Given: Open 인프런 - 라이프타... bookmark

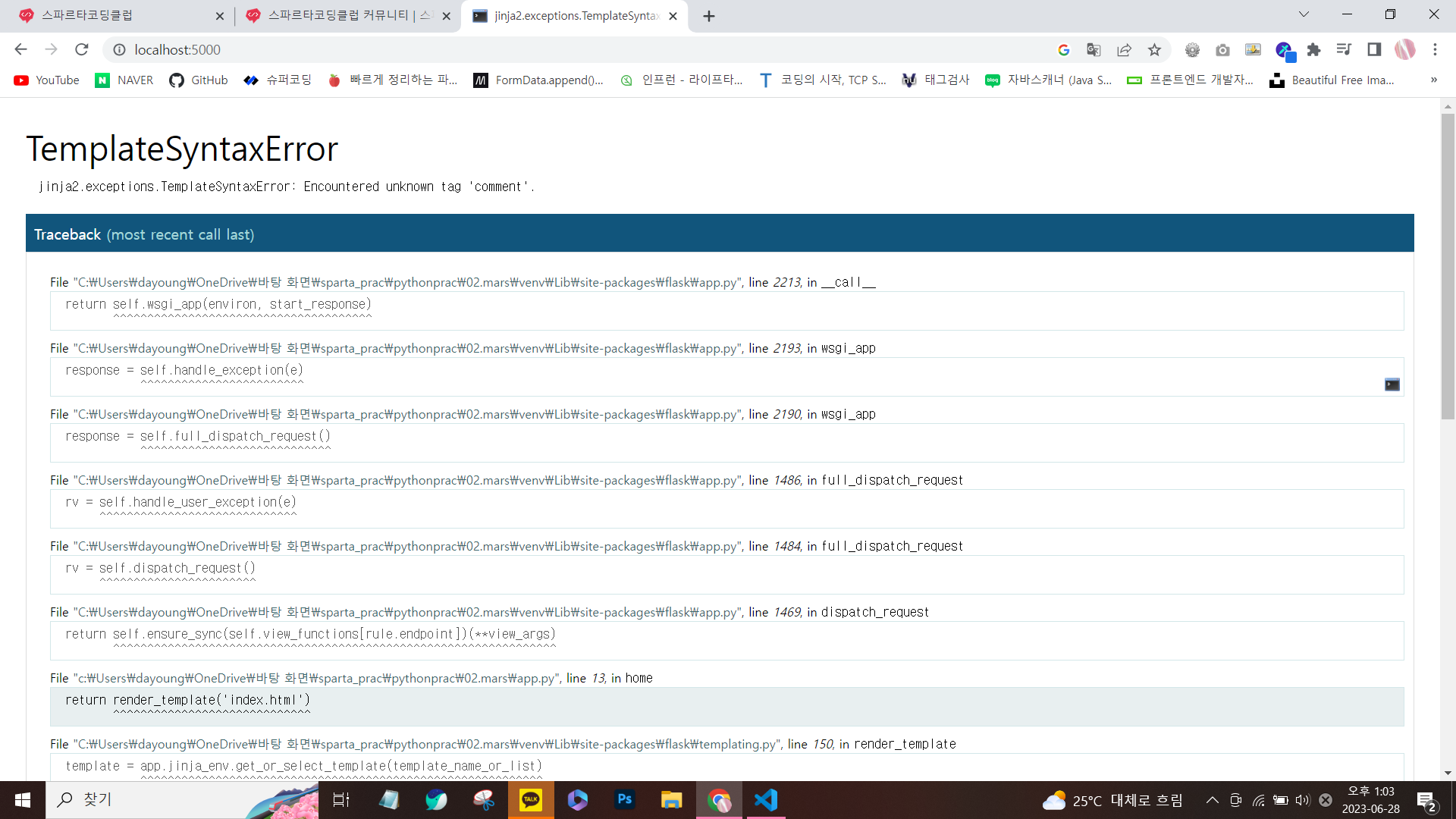Looking at the screenshot, I should click(680, 80).
